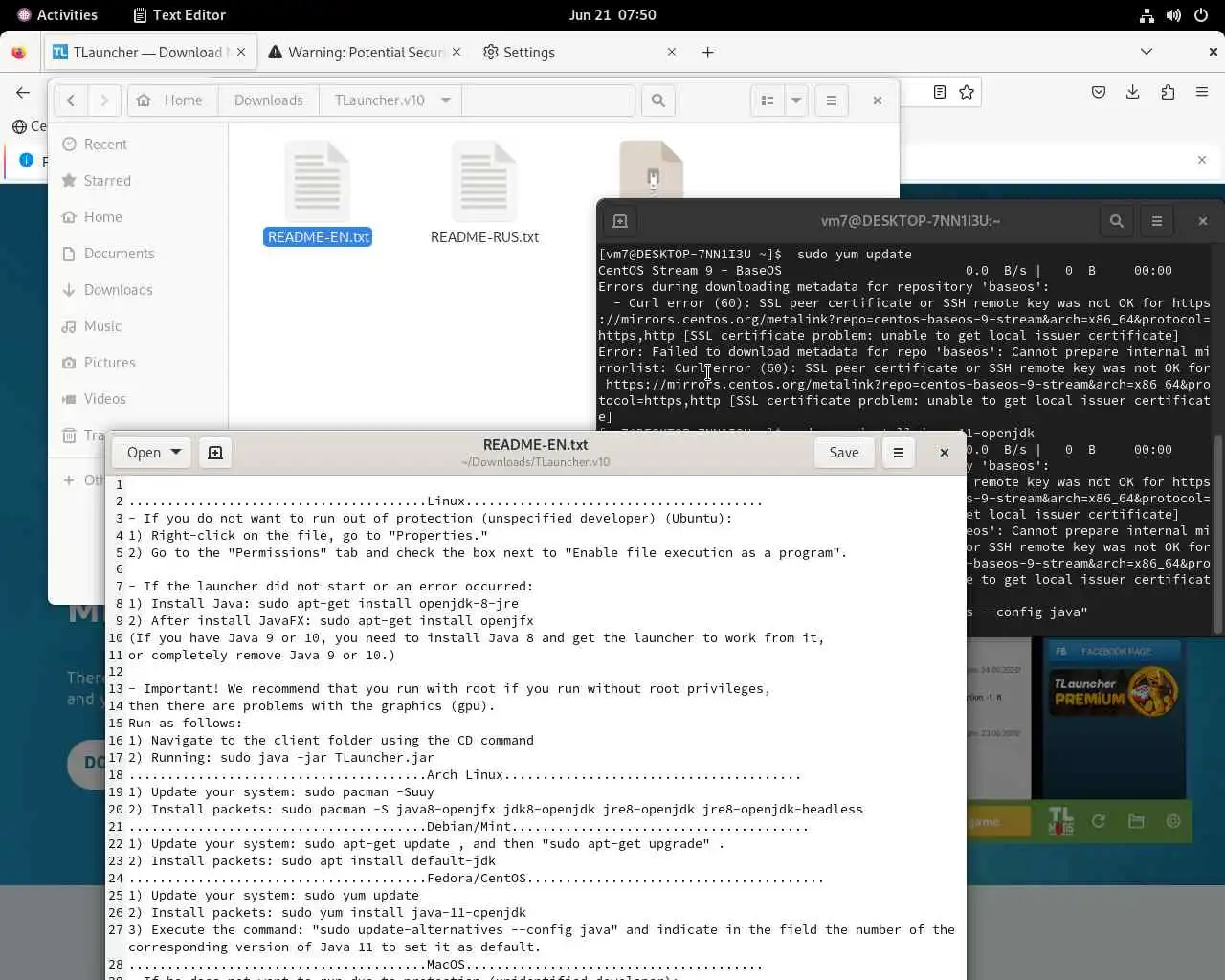Select Music in Files sidebar
This screenshot has width=1225, height=980.
(139, 325)
